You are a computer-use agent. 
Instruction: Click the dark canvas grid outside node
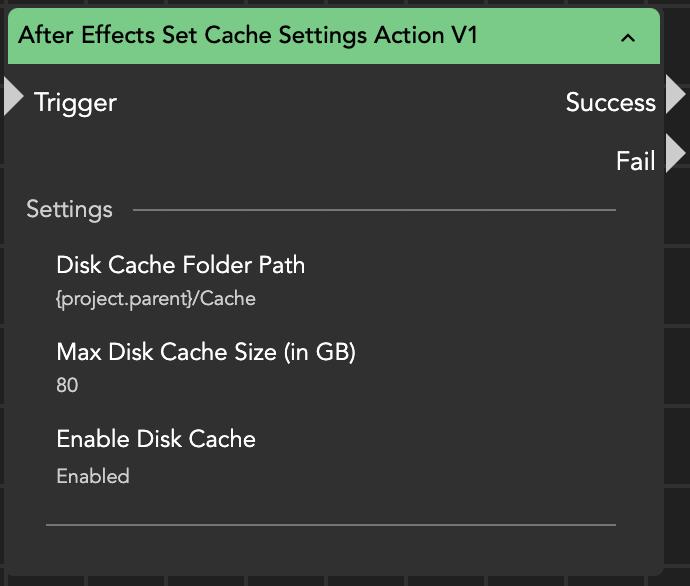[678, 400]
